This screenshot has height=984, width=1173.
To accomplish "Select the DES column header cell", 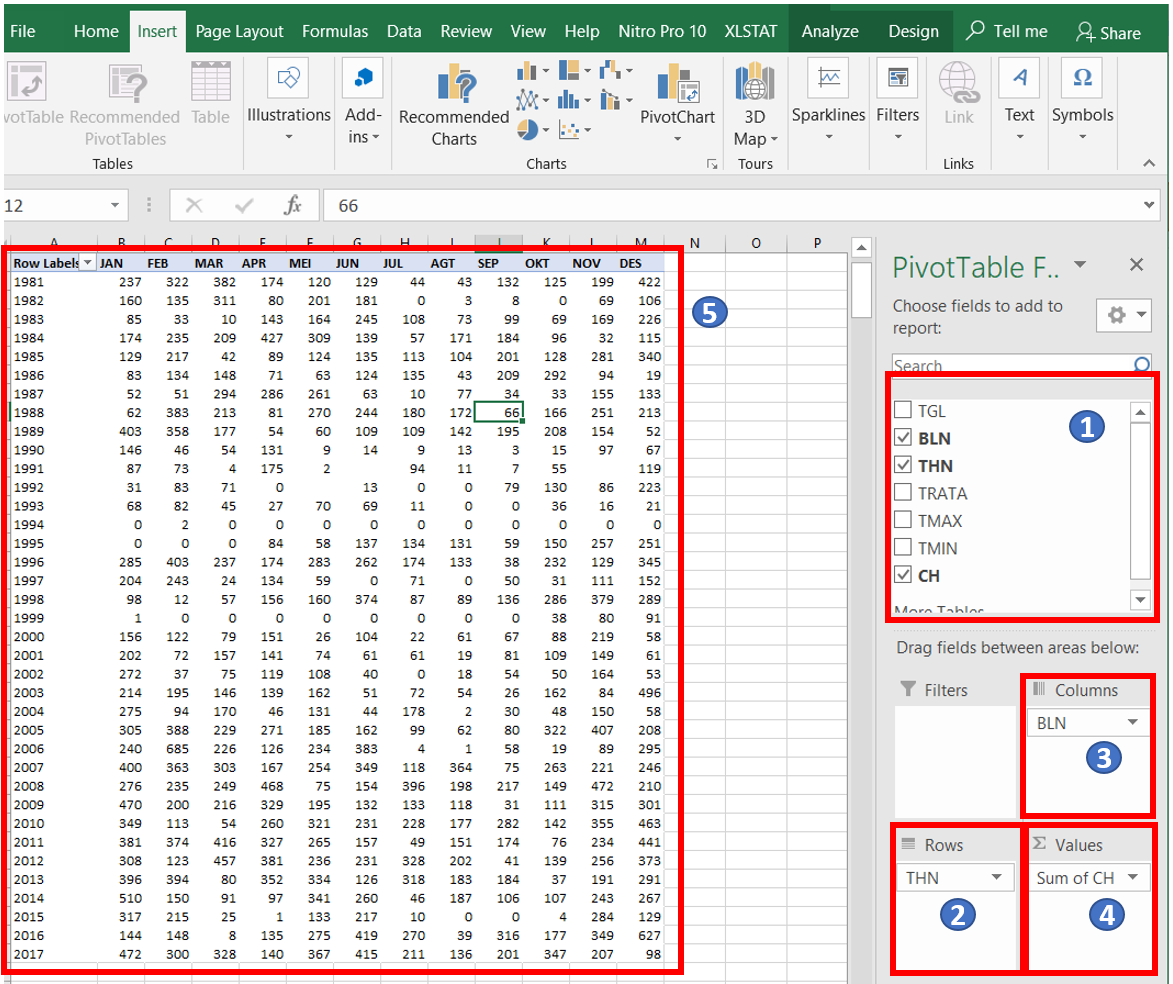I will tap(640, 263).
